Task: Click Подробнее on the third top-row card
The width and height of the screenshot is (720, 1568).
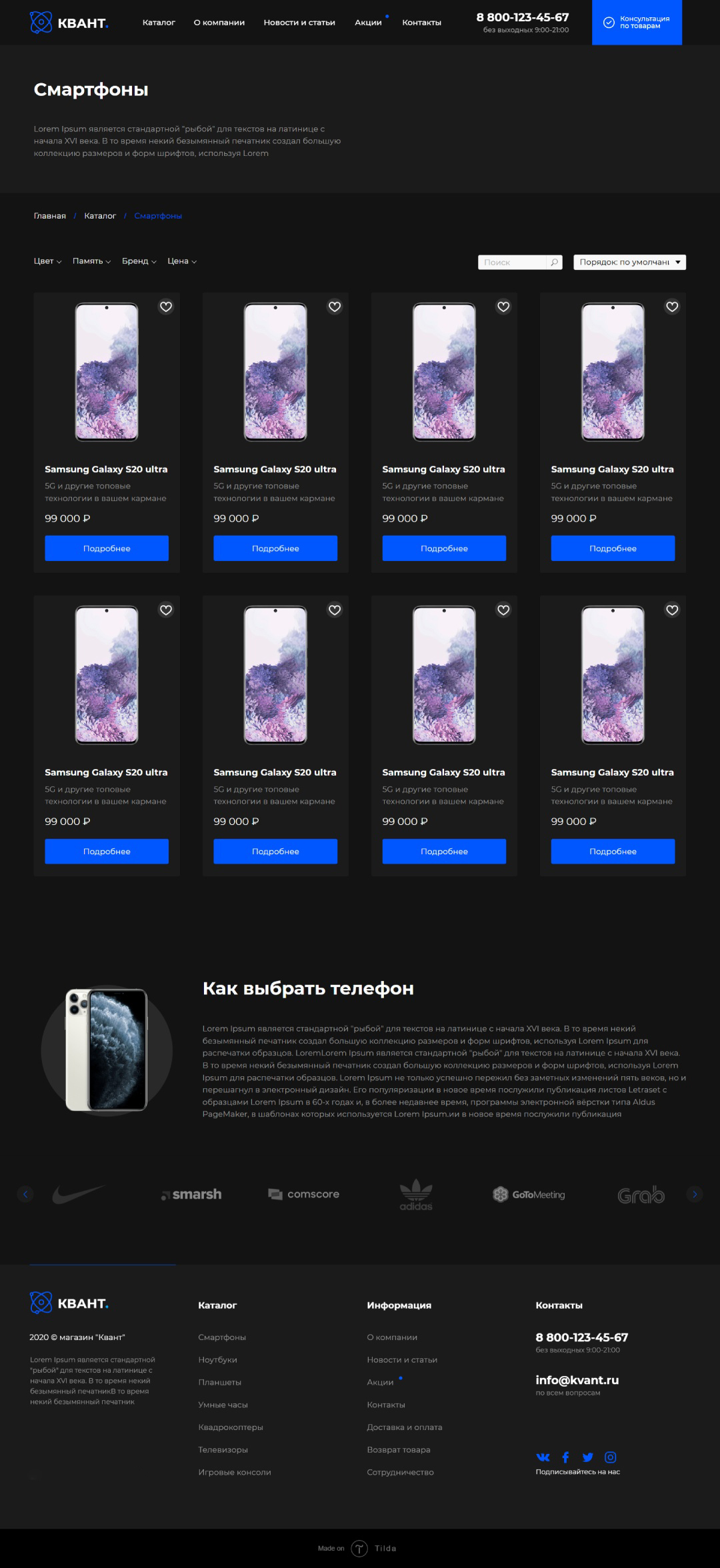Action: [444, 548]
